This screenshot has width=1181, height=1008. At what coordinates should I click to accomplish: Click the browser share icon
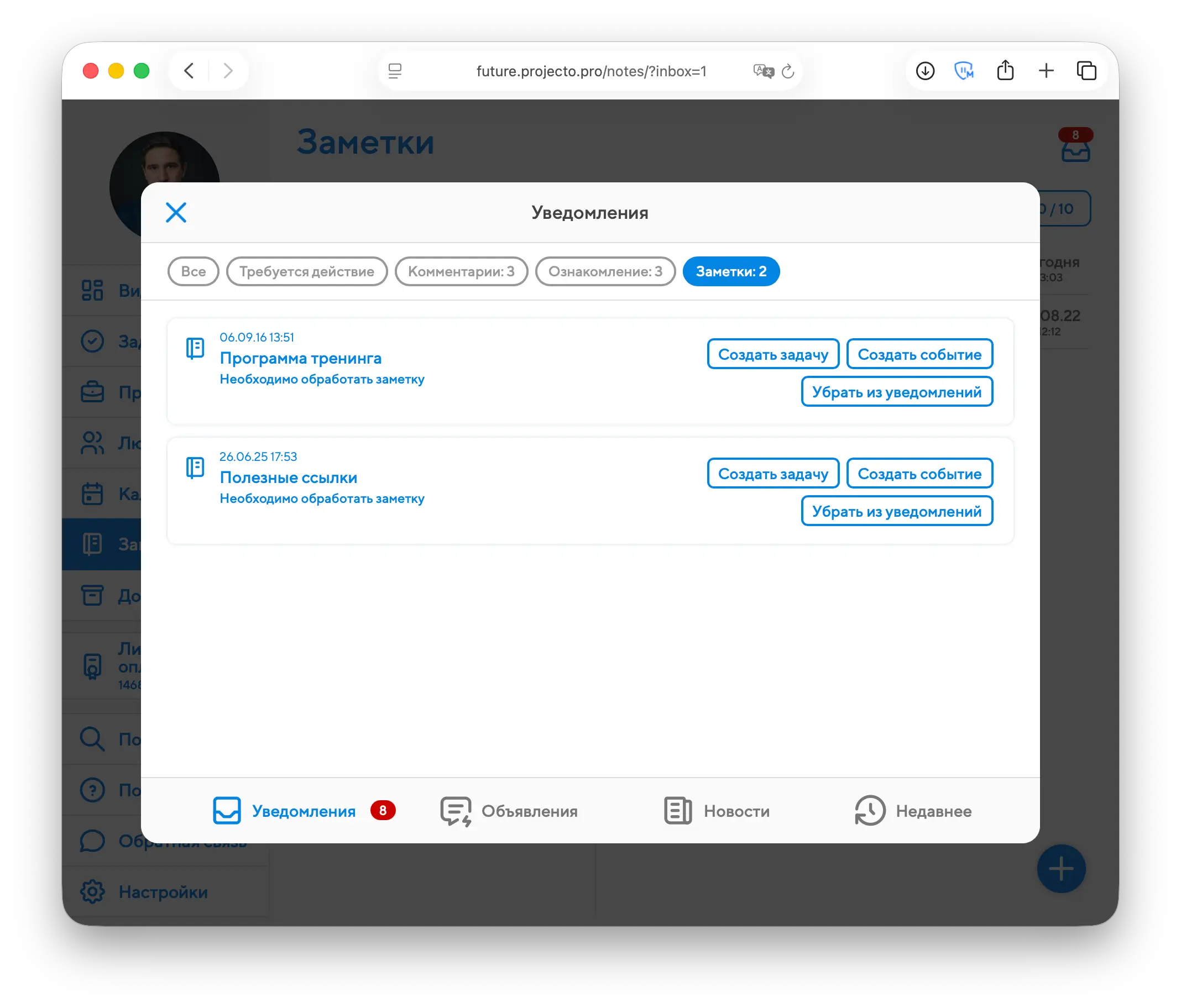tap(1005, 71)
